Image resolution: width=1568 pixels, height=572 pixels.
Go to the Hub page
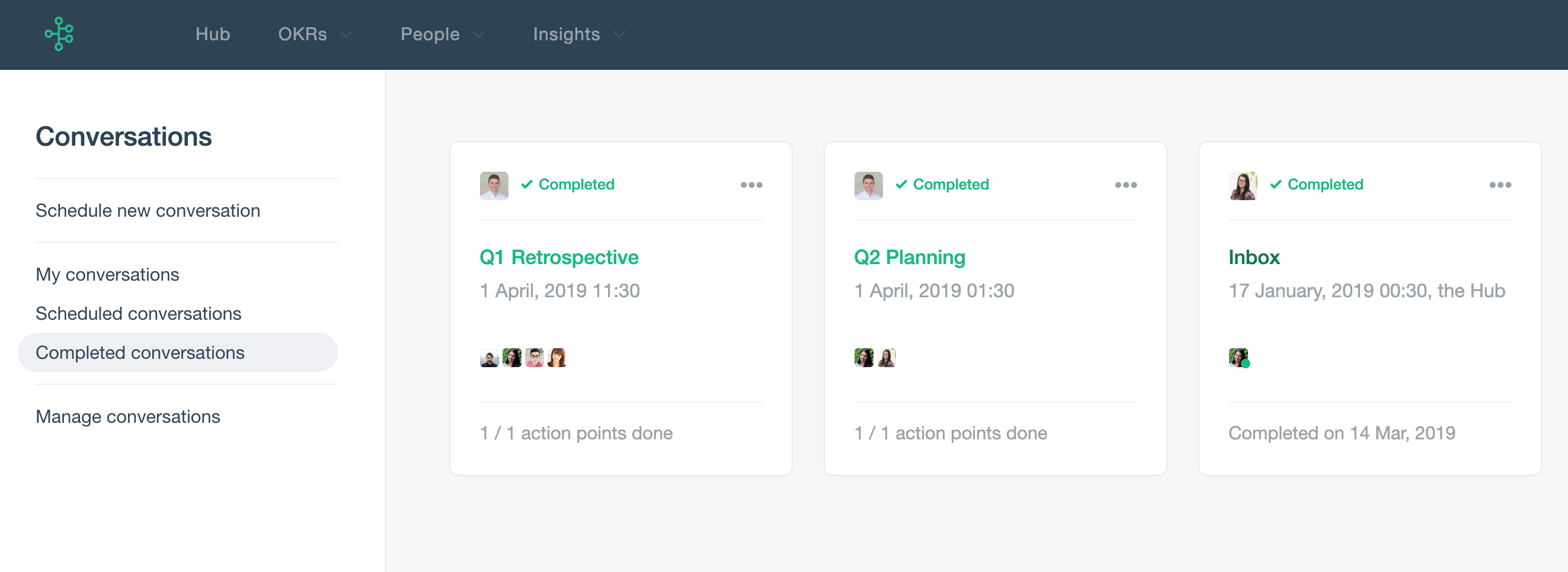212,34
